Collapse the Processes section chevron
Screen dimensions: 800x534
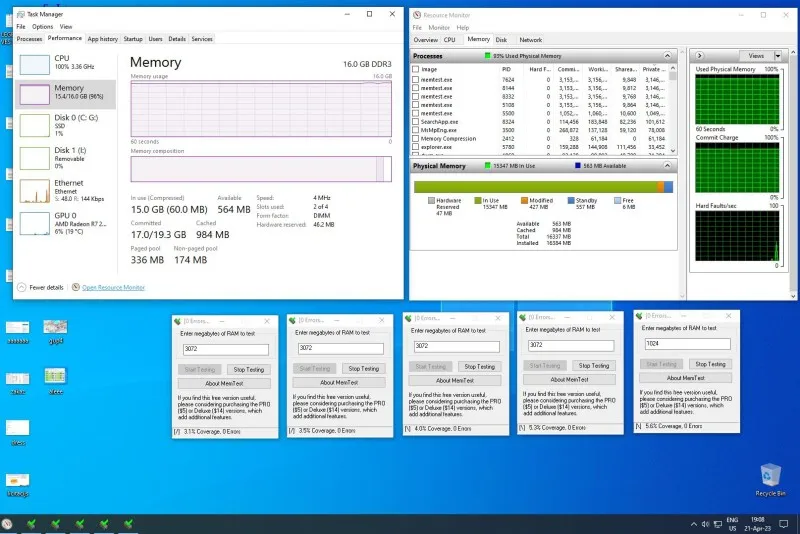click(x=667, y=56)
